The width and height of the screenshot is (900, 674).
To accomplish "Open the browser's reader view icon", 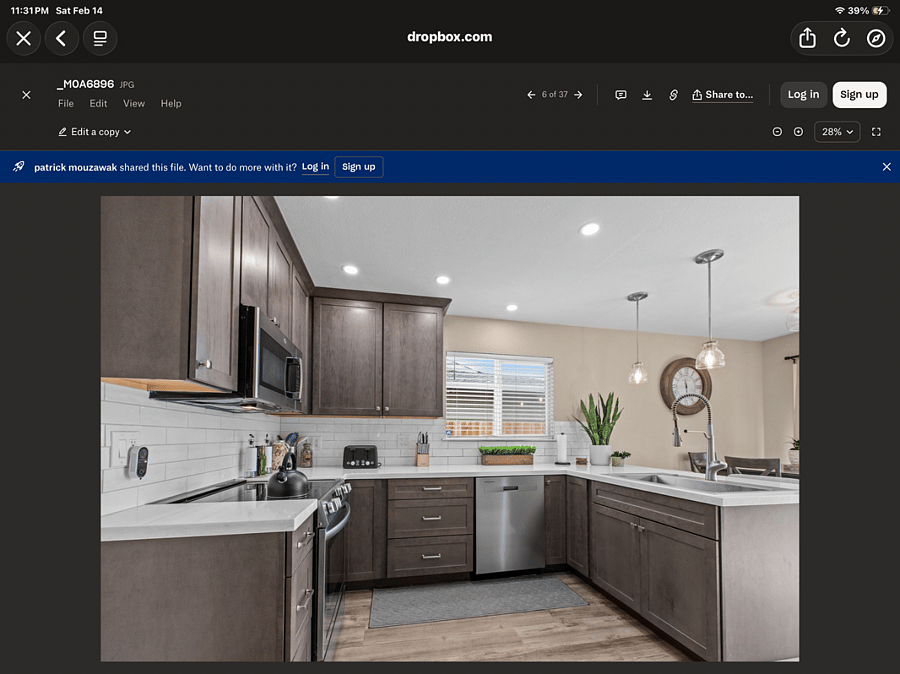I will tap(100, 38).
